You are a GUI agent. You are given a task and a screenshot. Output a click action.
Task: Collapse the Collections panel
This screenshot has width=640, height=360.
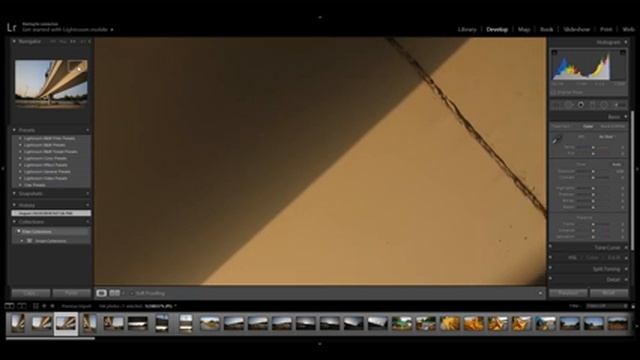[14, 222]
